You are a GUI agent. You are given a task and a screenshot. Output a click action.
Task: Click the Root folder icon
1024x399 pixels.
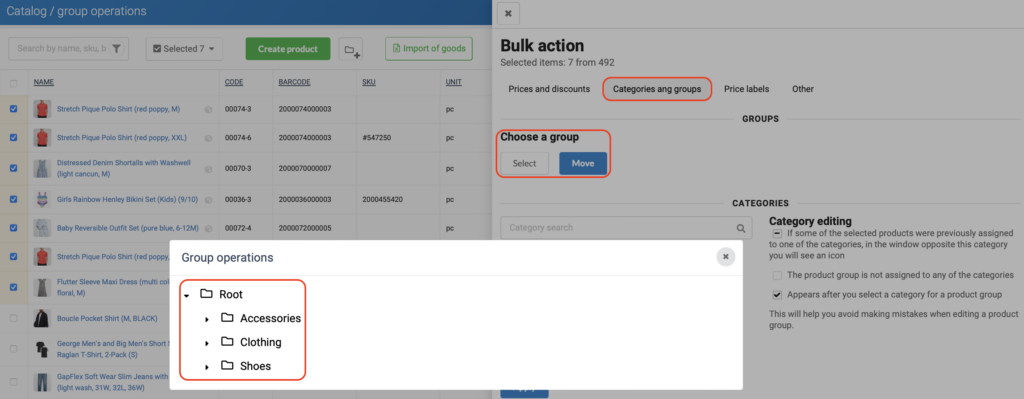click(206, 295)
